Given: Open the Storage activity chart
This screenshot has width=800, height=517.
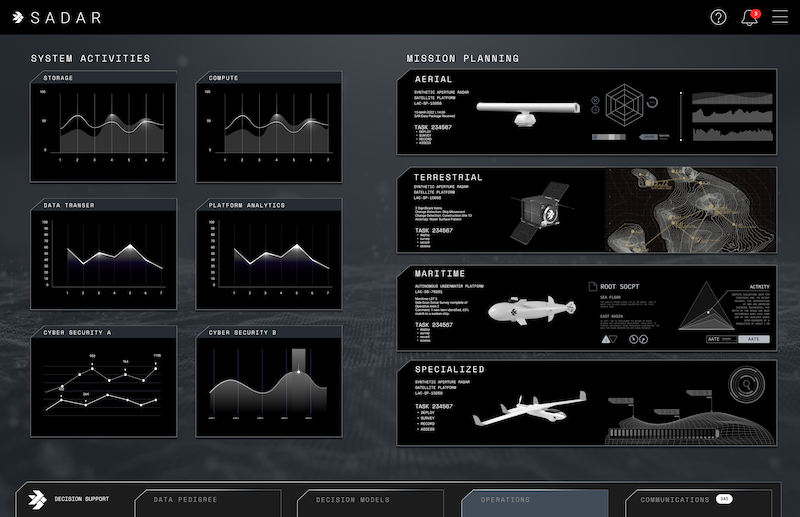Looking at the screenshot, I should [x=103, y=125].
